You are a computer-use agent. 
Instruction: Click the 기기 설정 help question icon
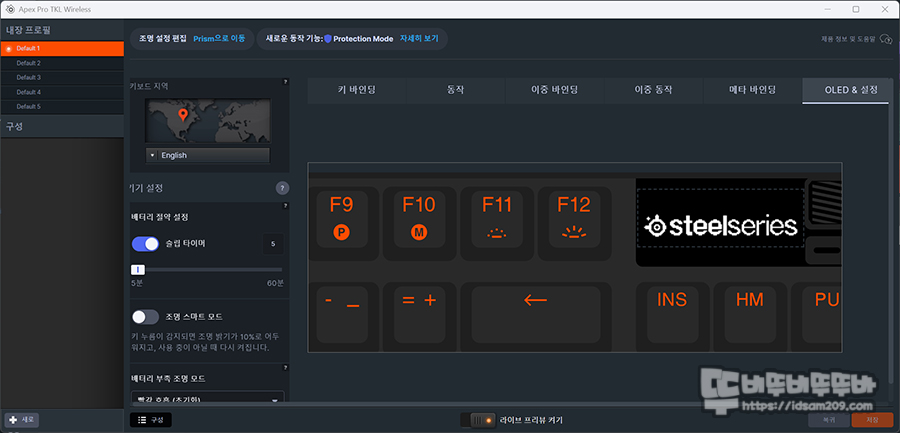tap(282, 188)
